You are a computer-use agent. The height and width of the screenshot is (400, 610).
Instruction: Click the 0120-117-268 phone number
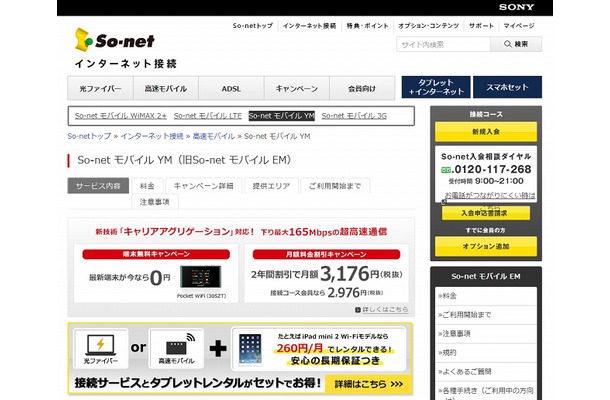pos(493,170)
